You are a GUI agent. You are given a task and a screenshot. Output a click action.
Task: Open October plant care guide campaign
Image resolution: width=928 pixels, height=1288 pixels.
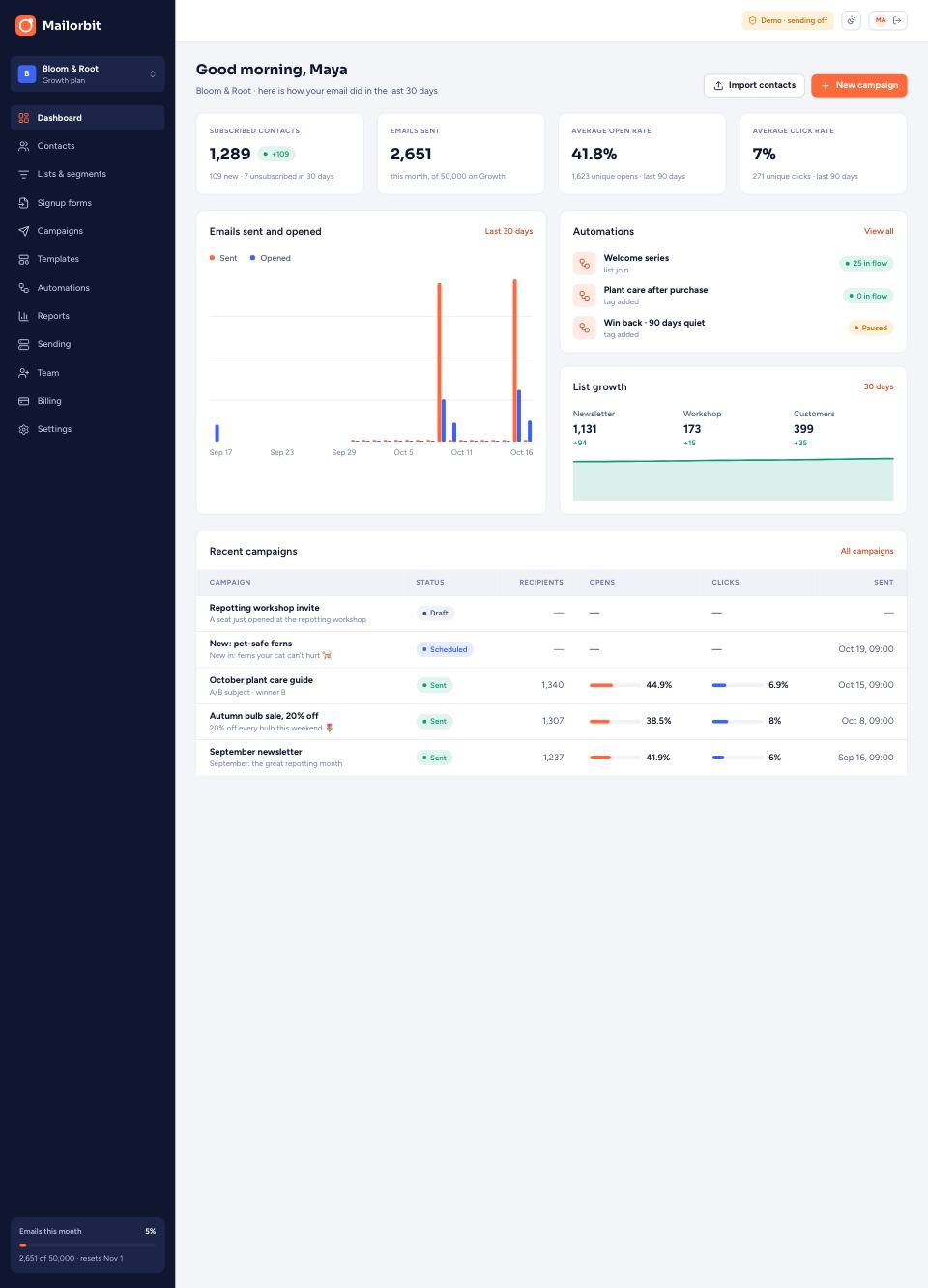261,680
